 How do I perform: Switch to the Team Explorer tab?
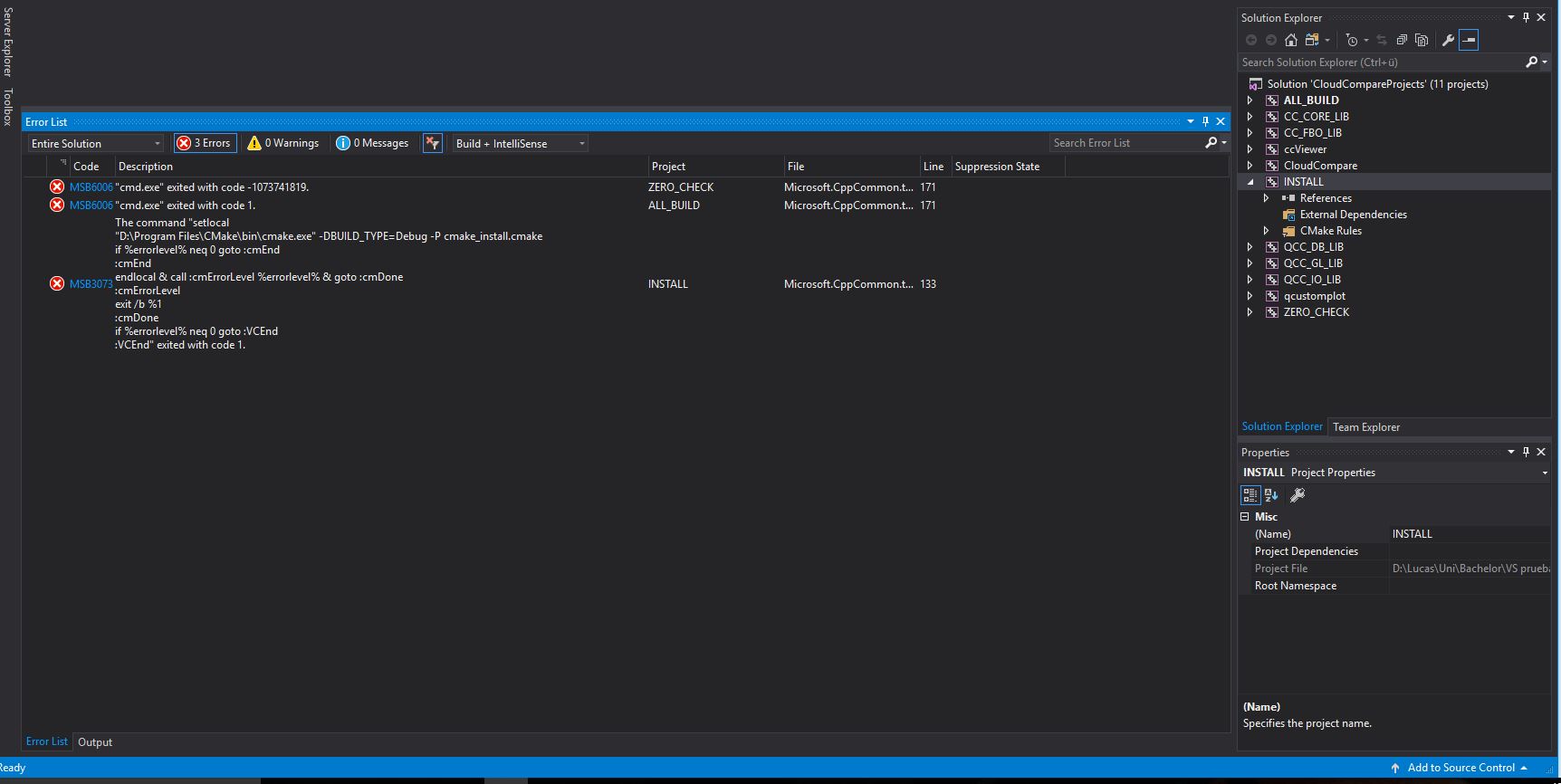1365,427
